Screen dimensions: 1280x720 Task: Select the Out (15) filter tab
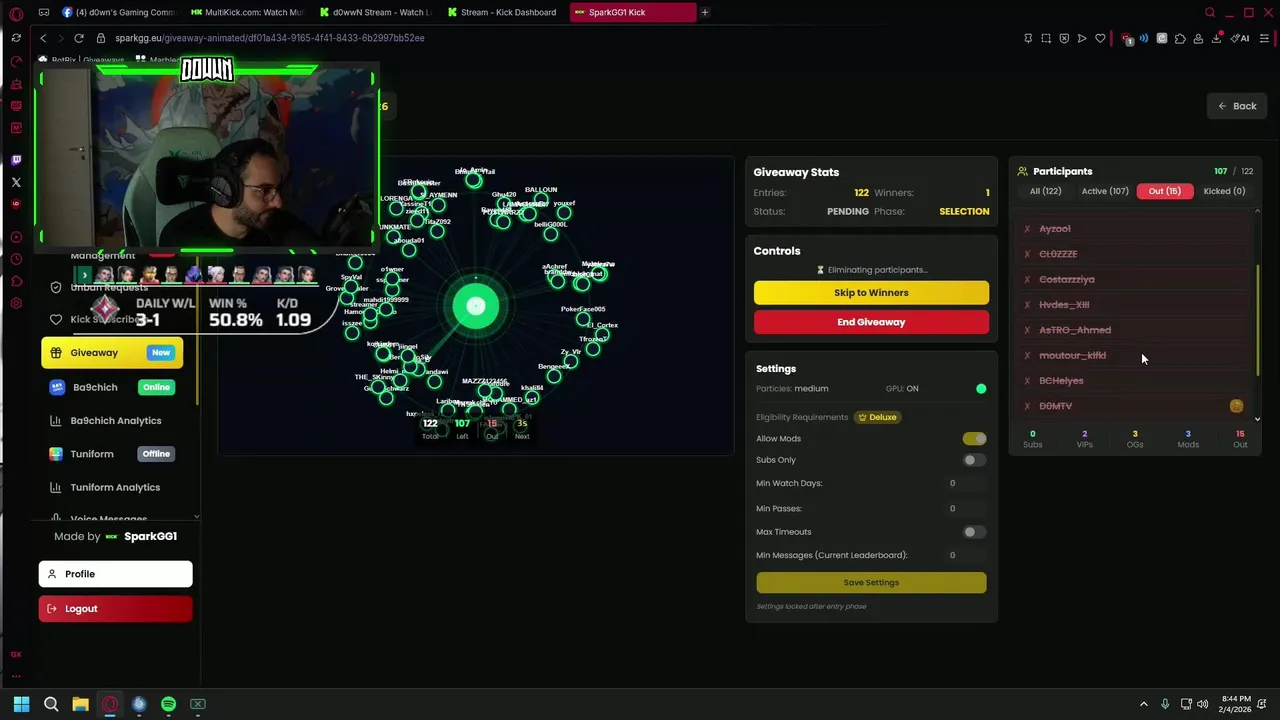(1165, 191)
